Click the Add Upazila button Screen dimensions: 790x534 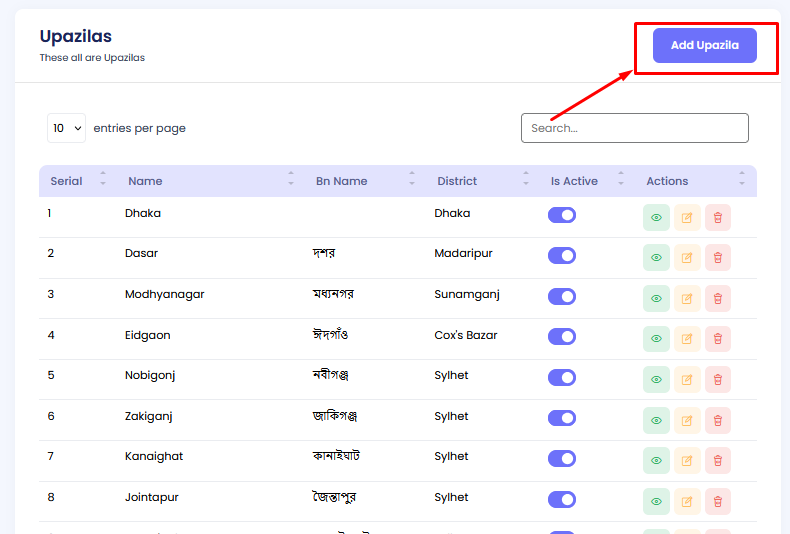point(704,46)
